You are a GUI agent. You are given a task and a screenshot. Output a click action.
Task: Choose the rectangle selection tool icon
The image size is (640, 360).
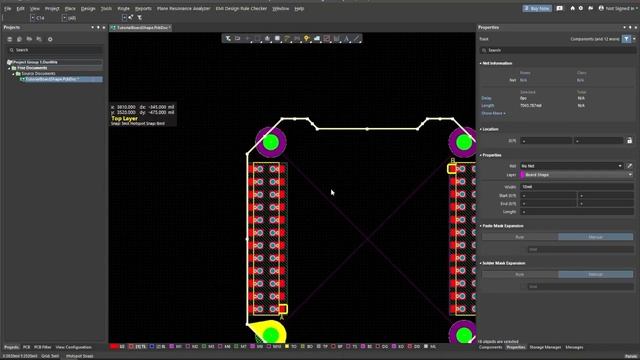click(x=258, y=38)
